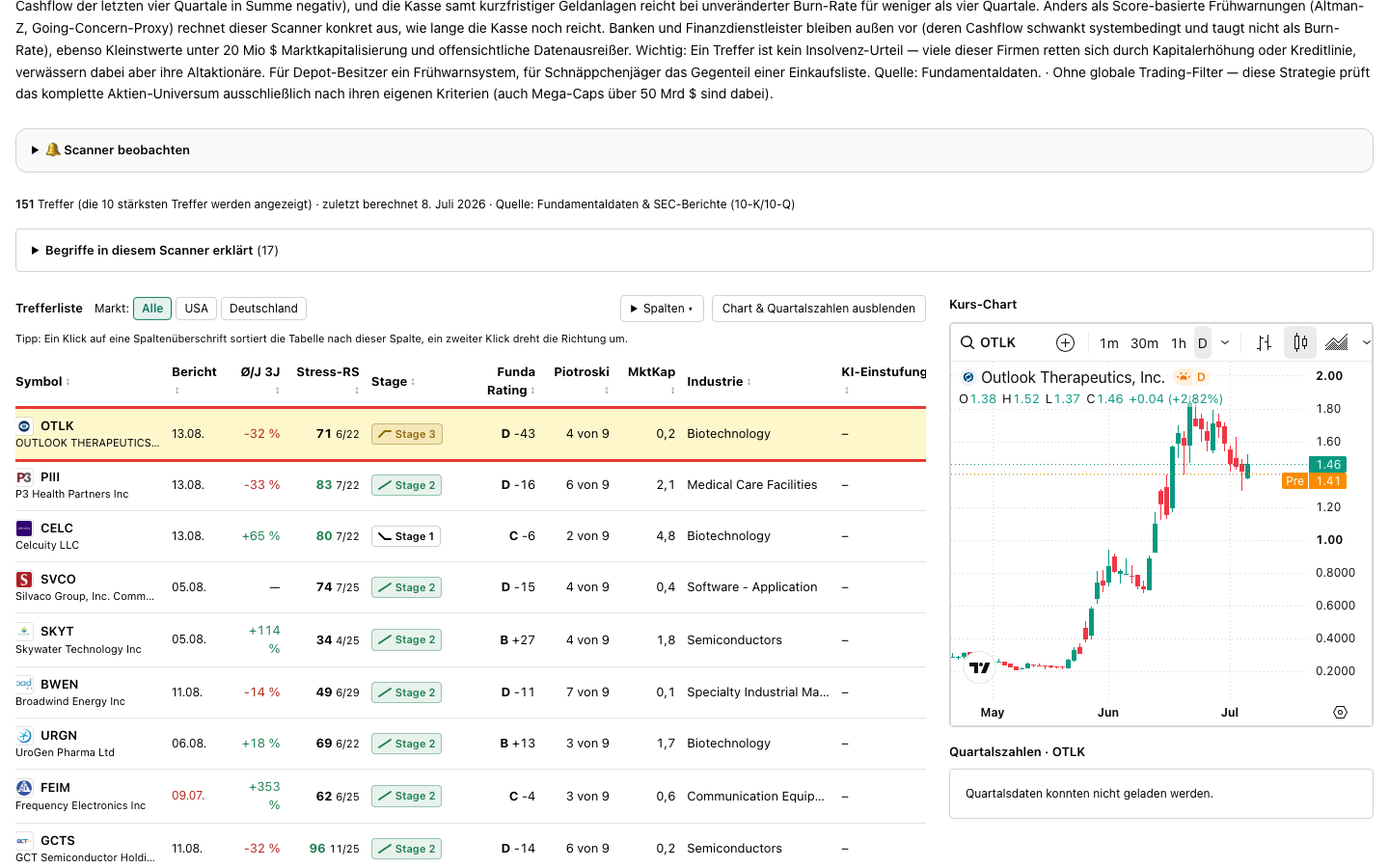This screenshot has height=868, width=1389.
Task: Click the SVCO company logo
Action: (24, 579)
